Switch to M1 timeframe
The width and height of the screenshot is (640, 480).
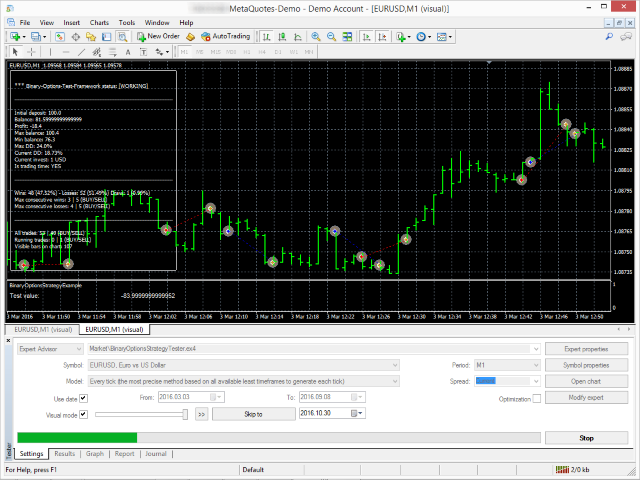point(184,52)
